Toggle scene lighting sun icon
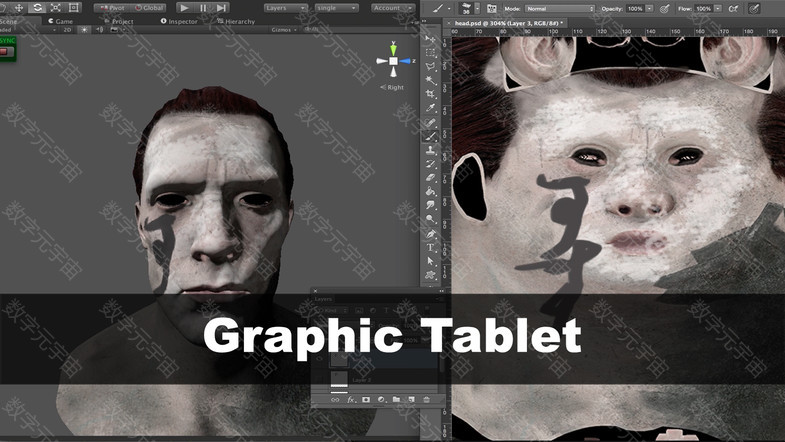 (84, 30)
